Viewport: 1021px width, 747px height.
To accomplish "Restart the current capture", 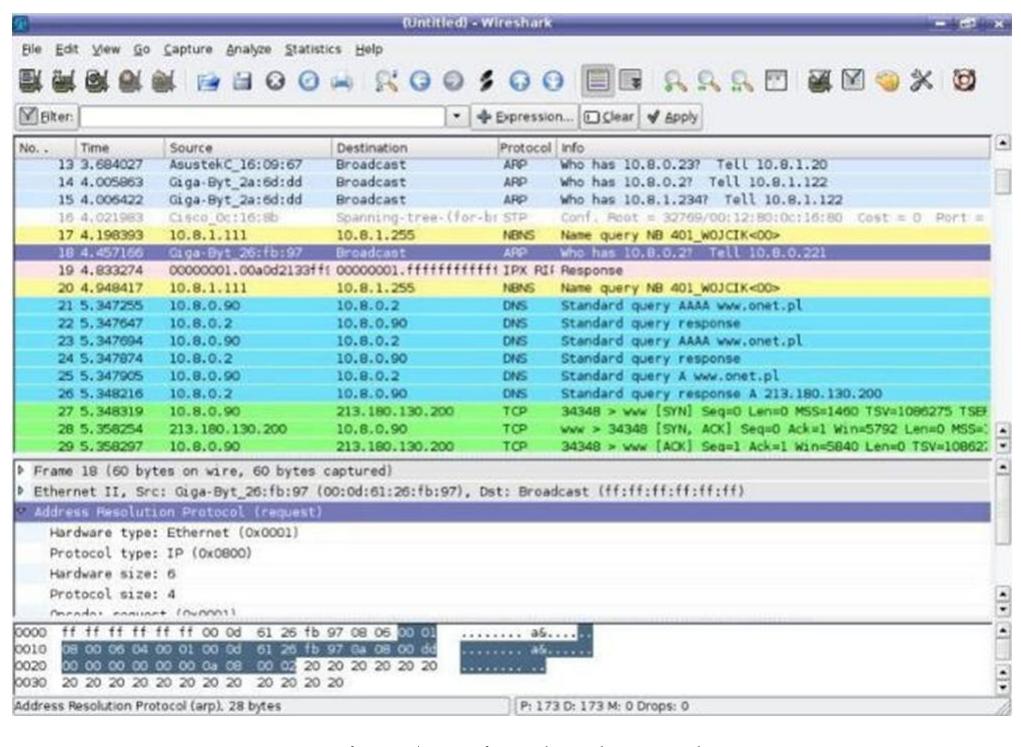I will click(x=163, y=81).
